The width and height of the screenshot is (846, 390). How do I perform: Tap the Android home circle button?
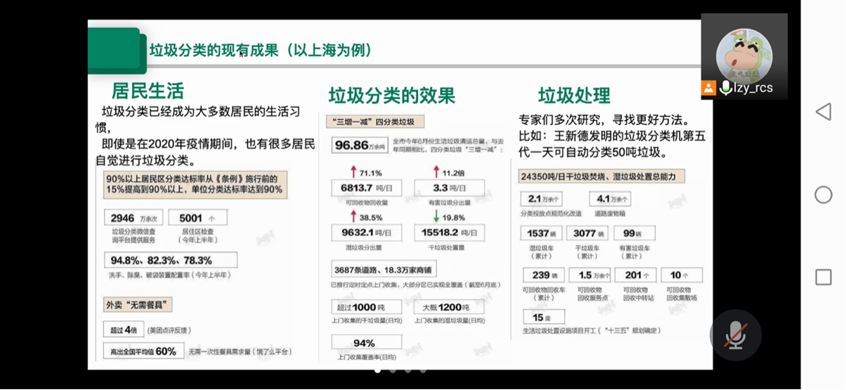coord(823,195)
